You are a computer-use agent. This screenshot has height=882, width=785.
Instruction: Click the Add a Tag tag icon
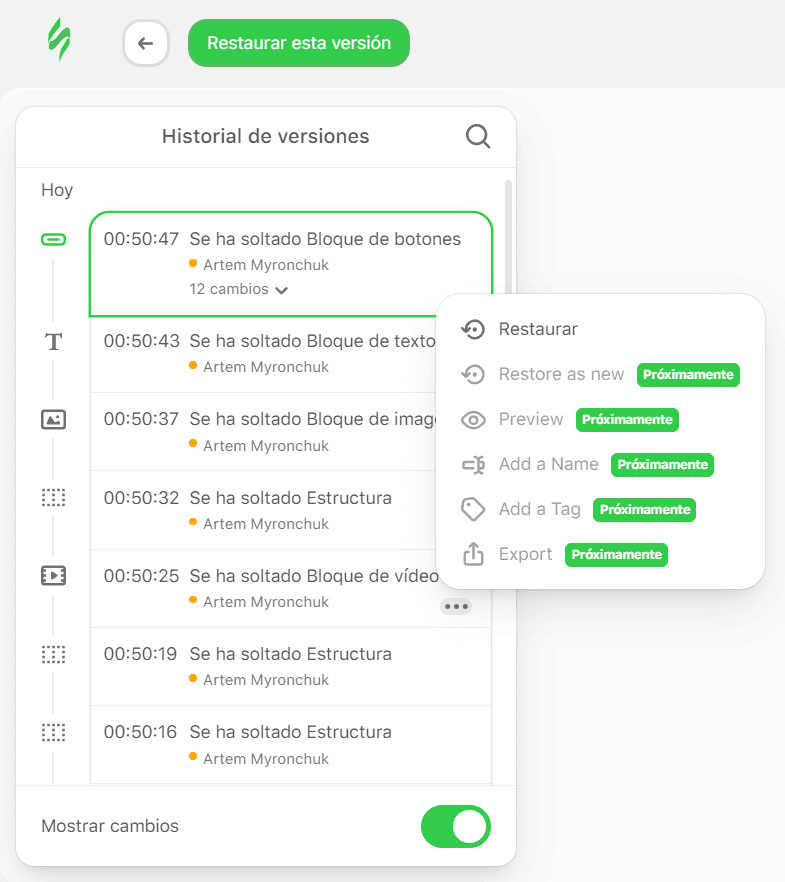click(x=473, y=510)
